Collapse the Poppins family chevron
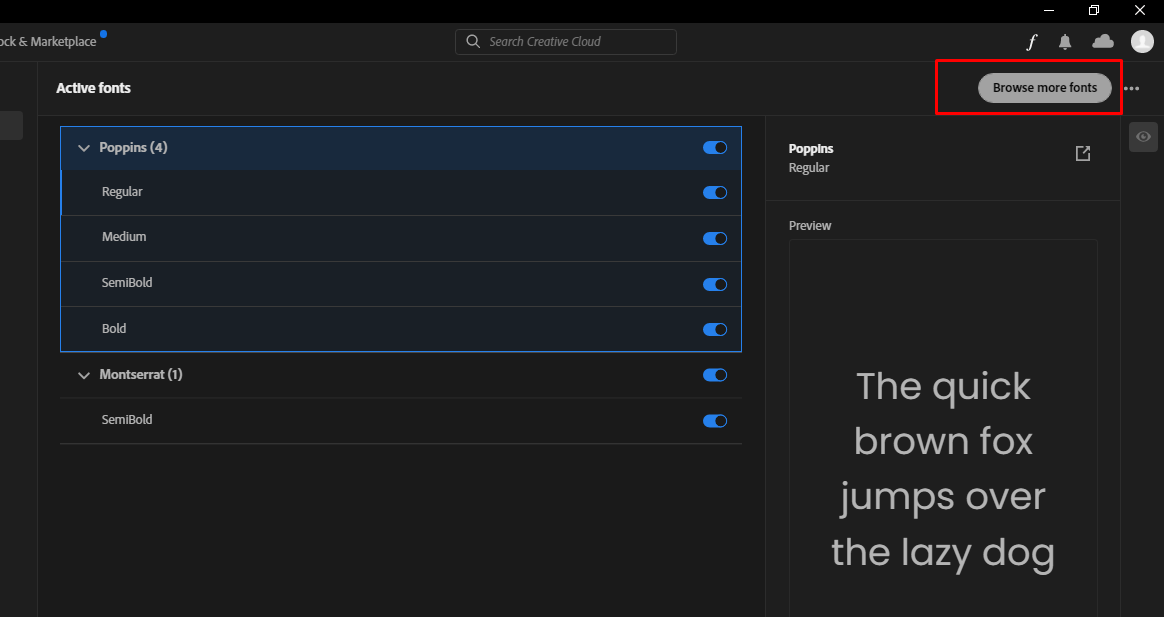The image size is (1164, 617). [84, 148]
